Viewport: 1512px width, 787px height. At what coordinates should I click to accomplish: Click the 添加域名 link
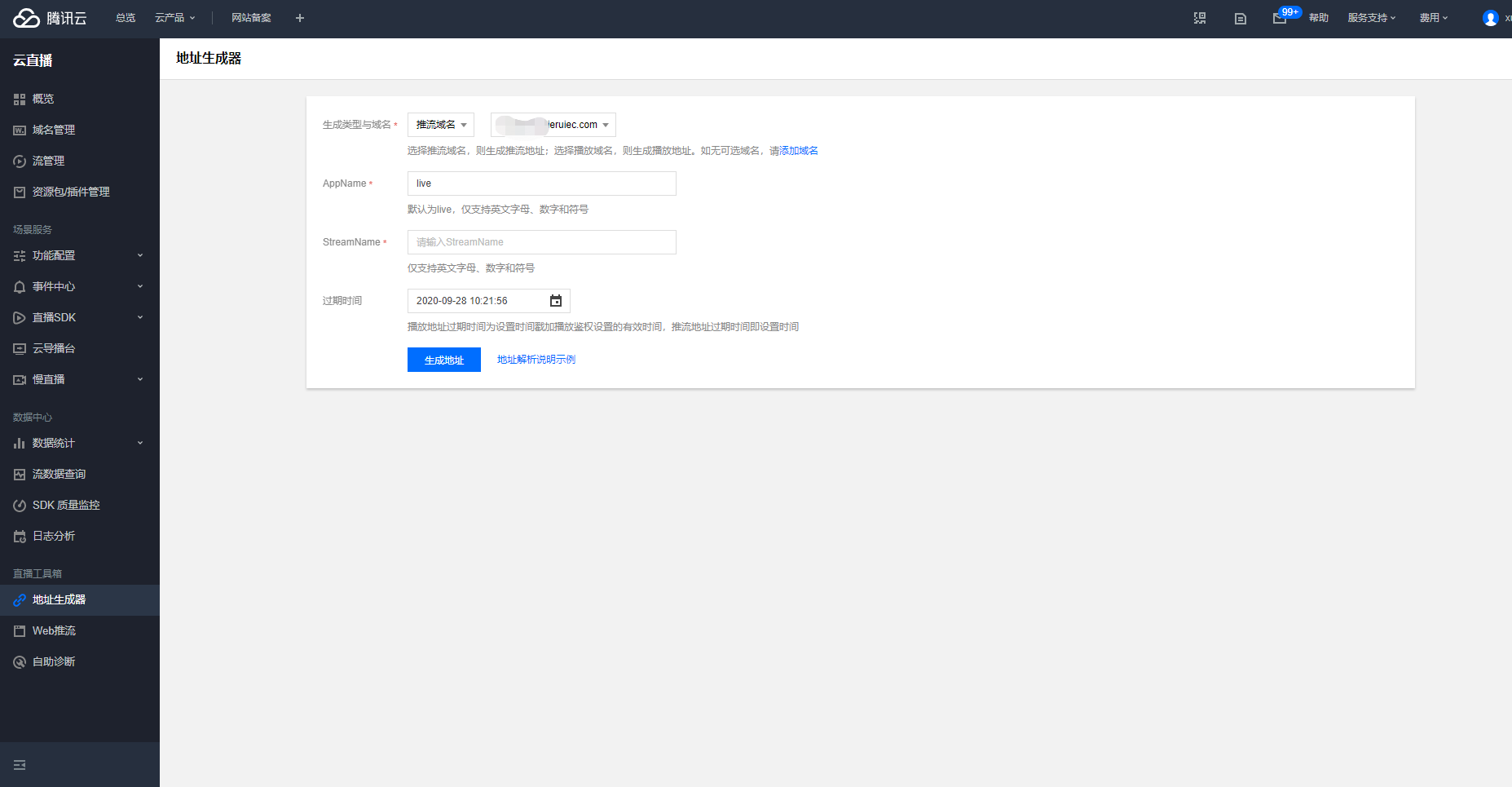tap(799, 151)
